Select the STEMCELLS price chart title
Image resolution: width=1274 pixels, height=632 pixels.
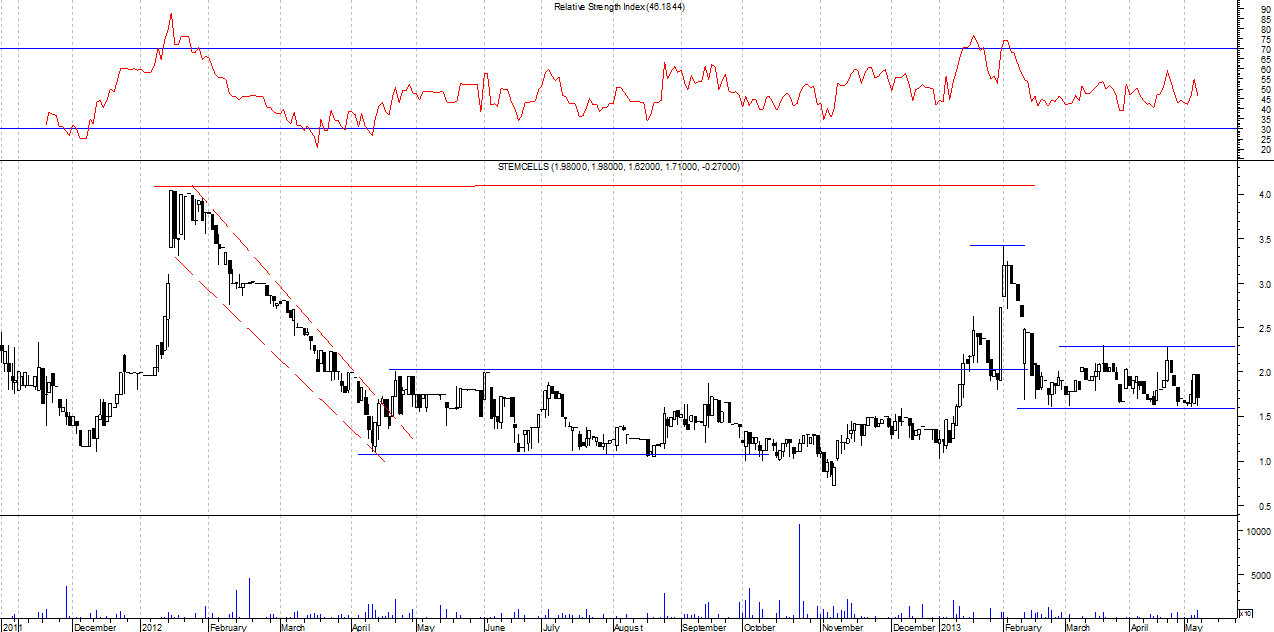pyautogui.click(x=619, y=167)
